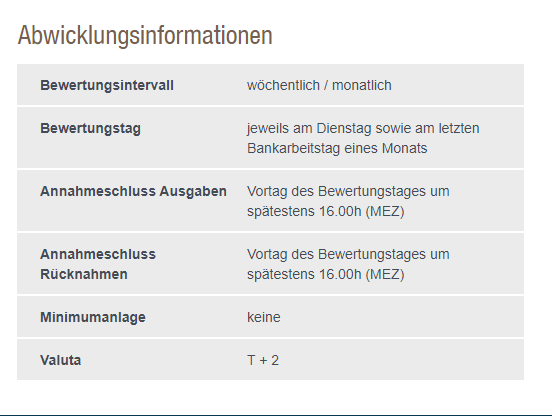The height and width of the screenshot is (416, 552).
Task: Select the Annahmeschluss Rücknahmen label
Action: pyautogui.click(x=98, y=264)
